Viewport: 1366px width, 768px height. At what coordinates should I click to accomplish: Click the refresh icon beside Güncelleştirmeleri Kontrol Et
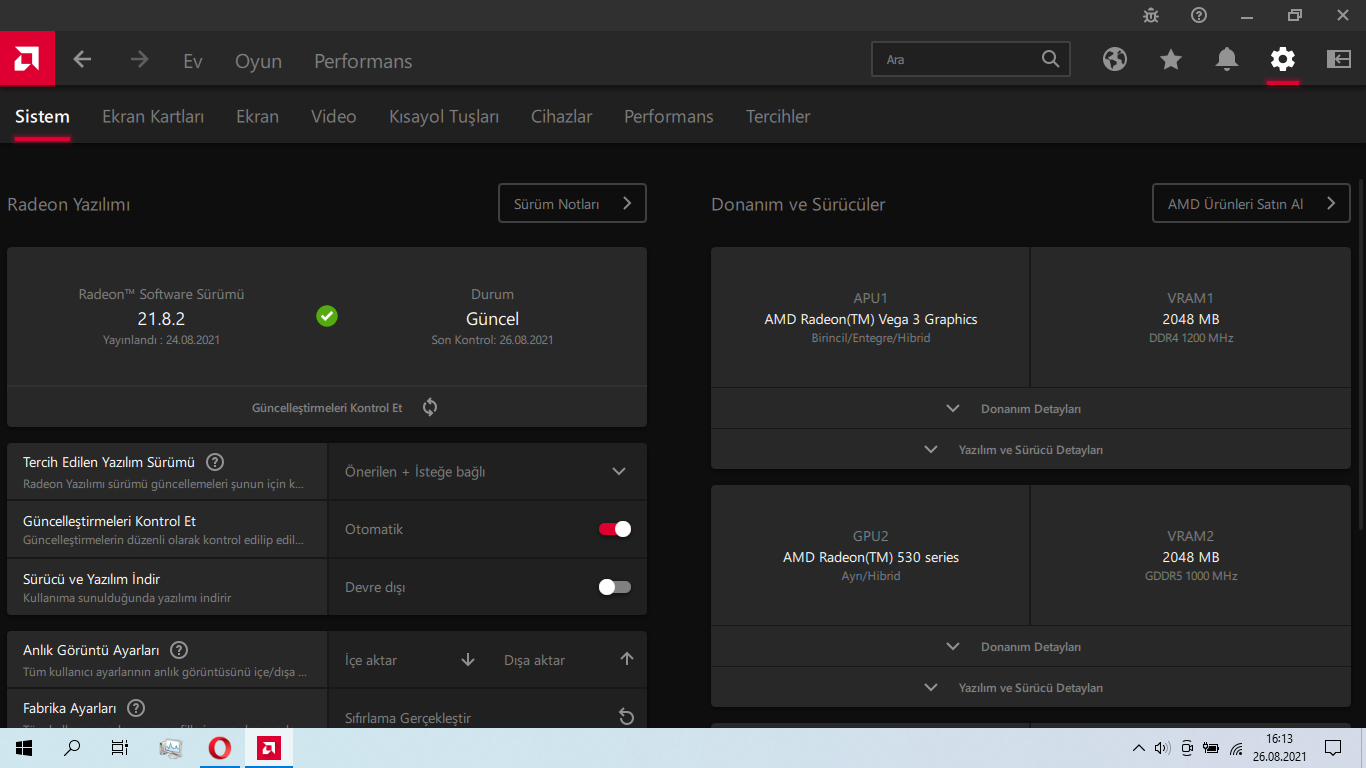pyautogui.click(x=430, y=407)
